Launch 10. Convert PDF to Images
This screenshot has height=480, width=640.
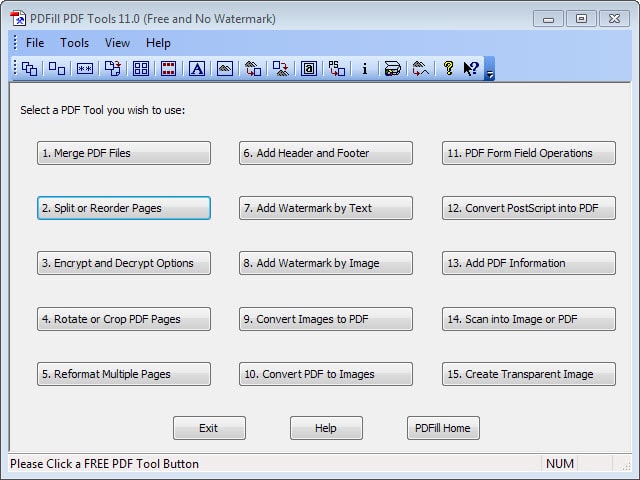point(326,374)
